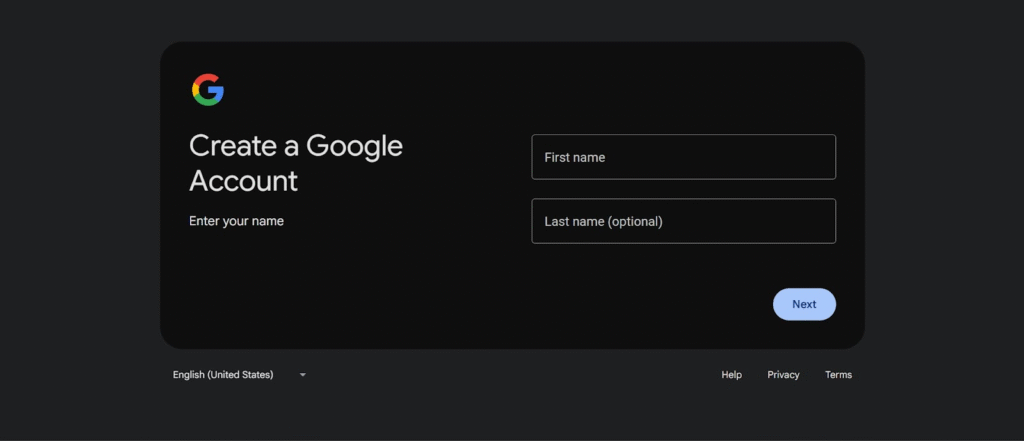Click the 'Create a Google Account' heading

coord(296,163)
